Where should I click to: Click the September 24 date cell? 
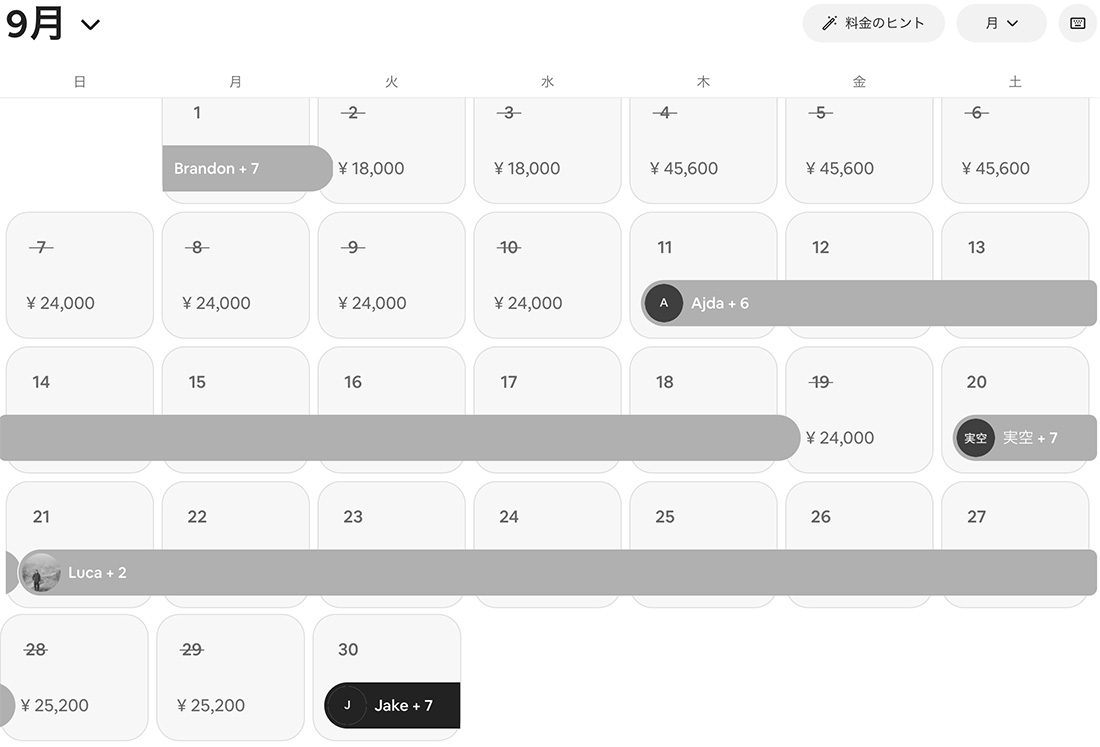click(x=547, y=520)
